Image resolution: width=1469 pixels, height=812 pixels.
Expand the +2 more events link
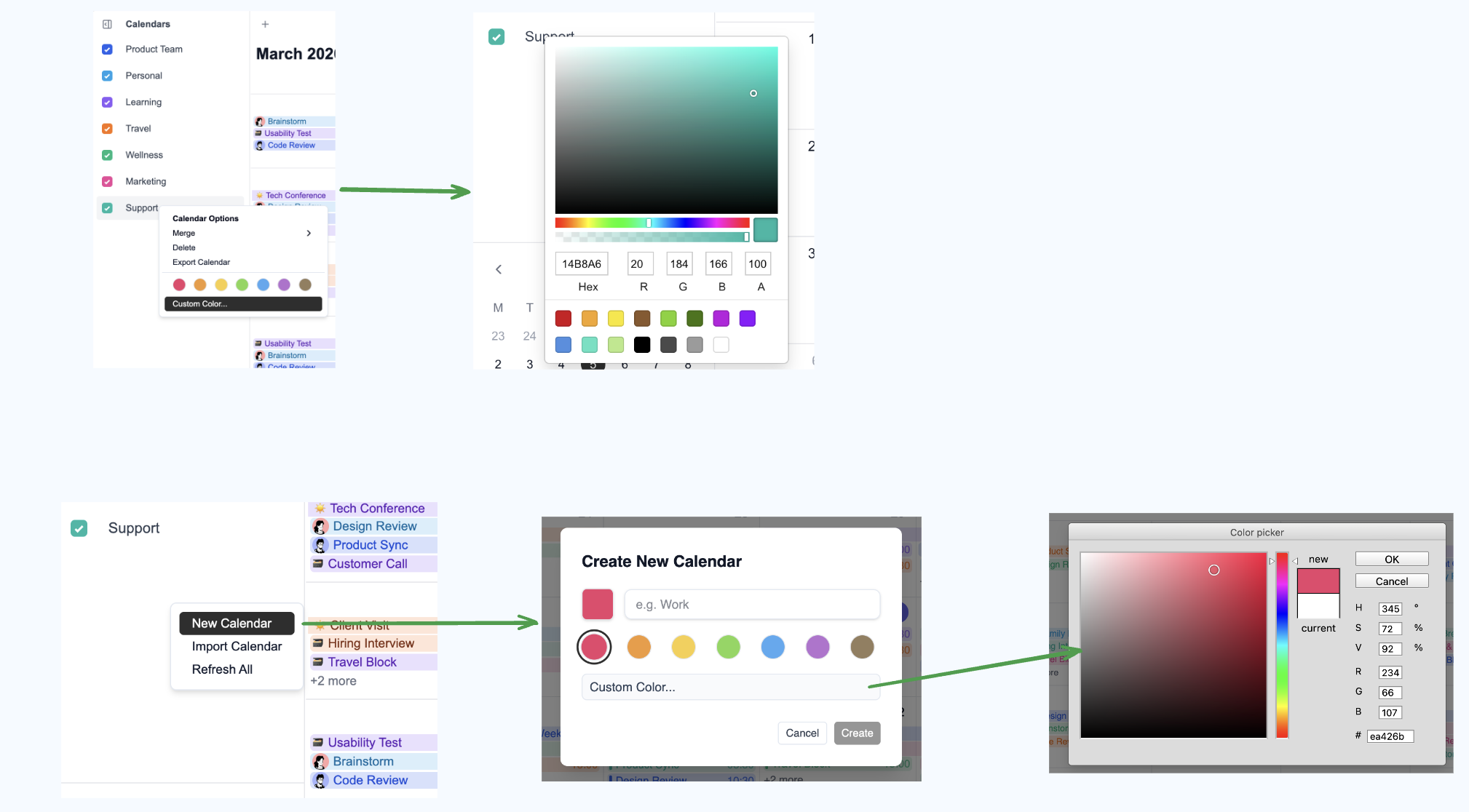coord(333,681)
